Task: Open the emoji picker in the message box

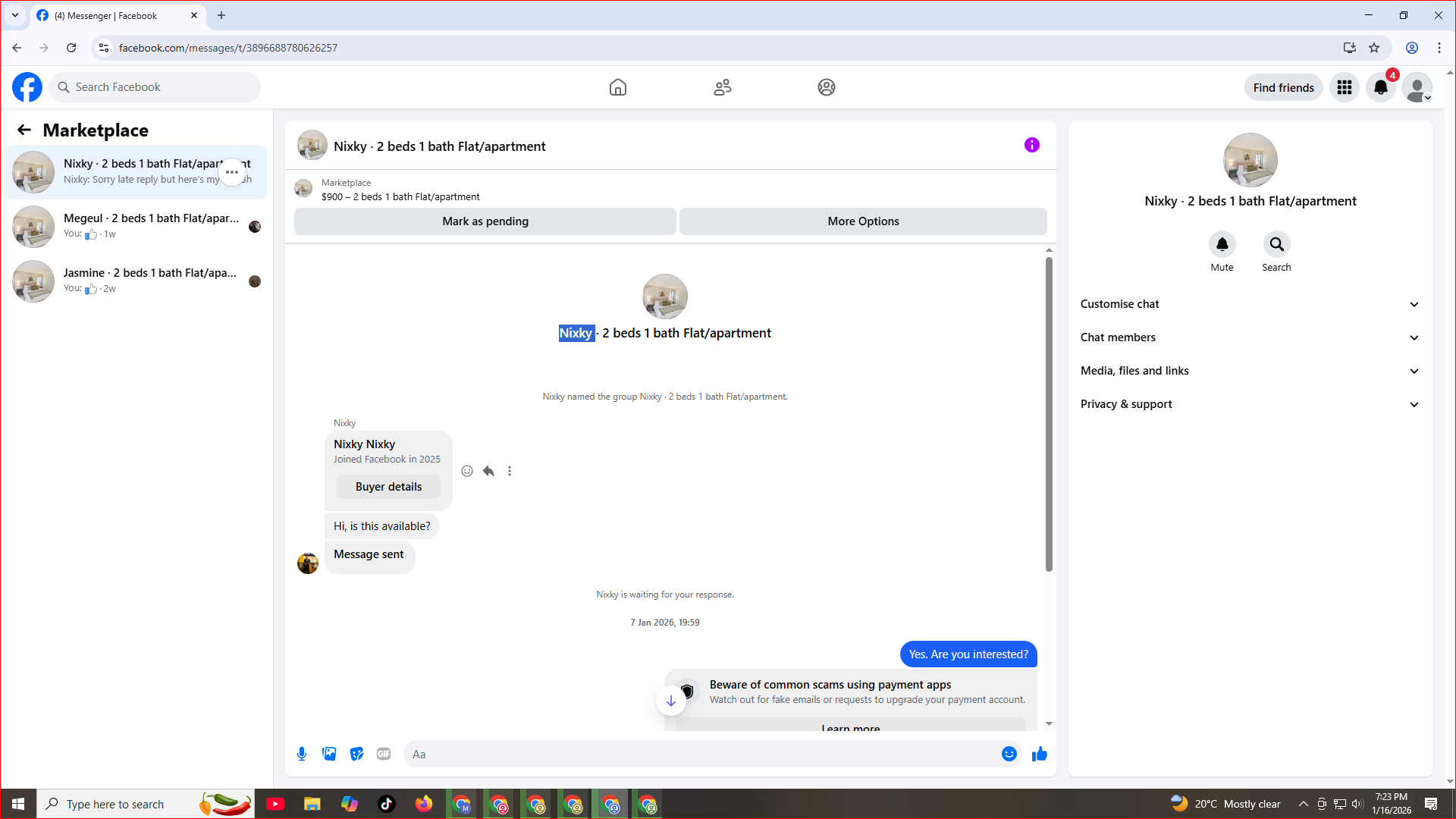Action: 1009,754
